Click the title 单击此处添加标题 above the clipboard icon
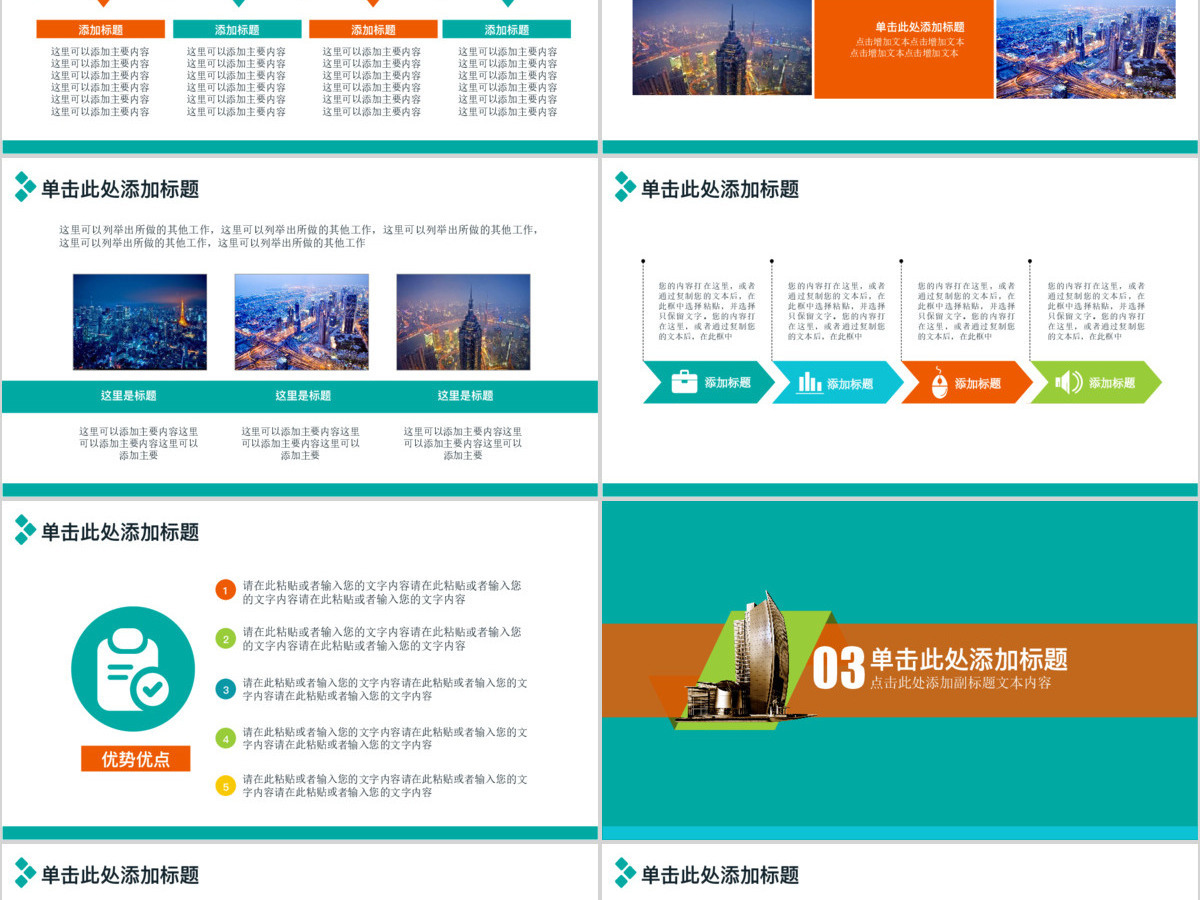Image resolution: width=1200 pixels, height=900 pixels. tap(120, 531)
